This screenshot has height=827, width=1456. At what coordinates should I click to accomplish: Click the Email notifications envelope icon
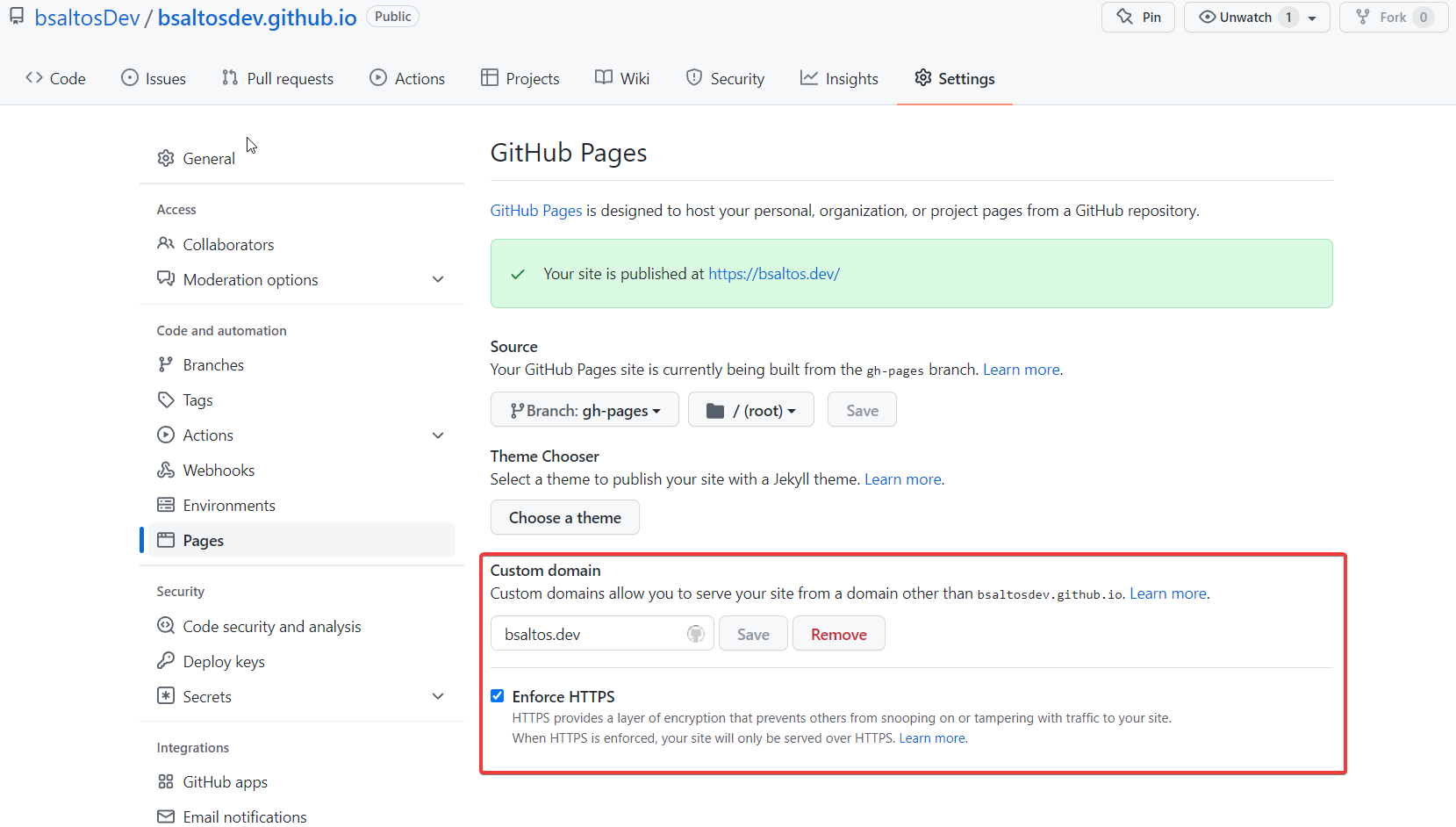[x=166, y=816]
